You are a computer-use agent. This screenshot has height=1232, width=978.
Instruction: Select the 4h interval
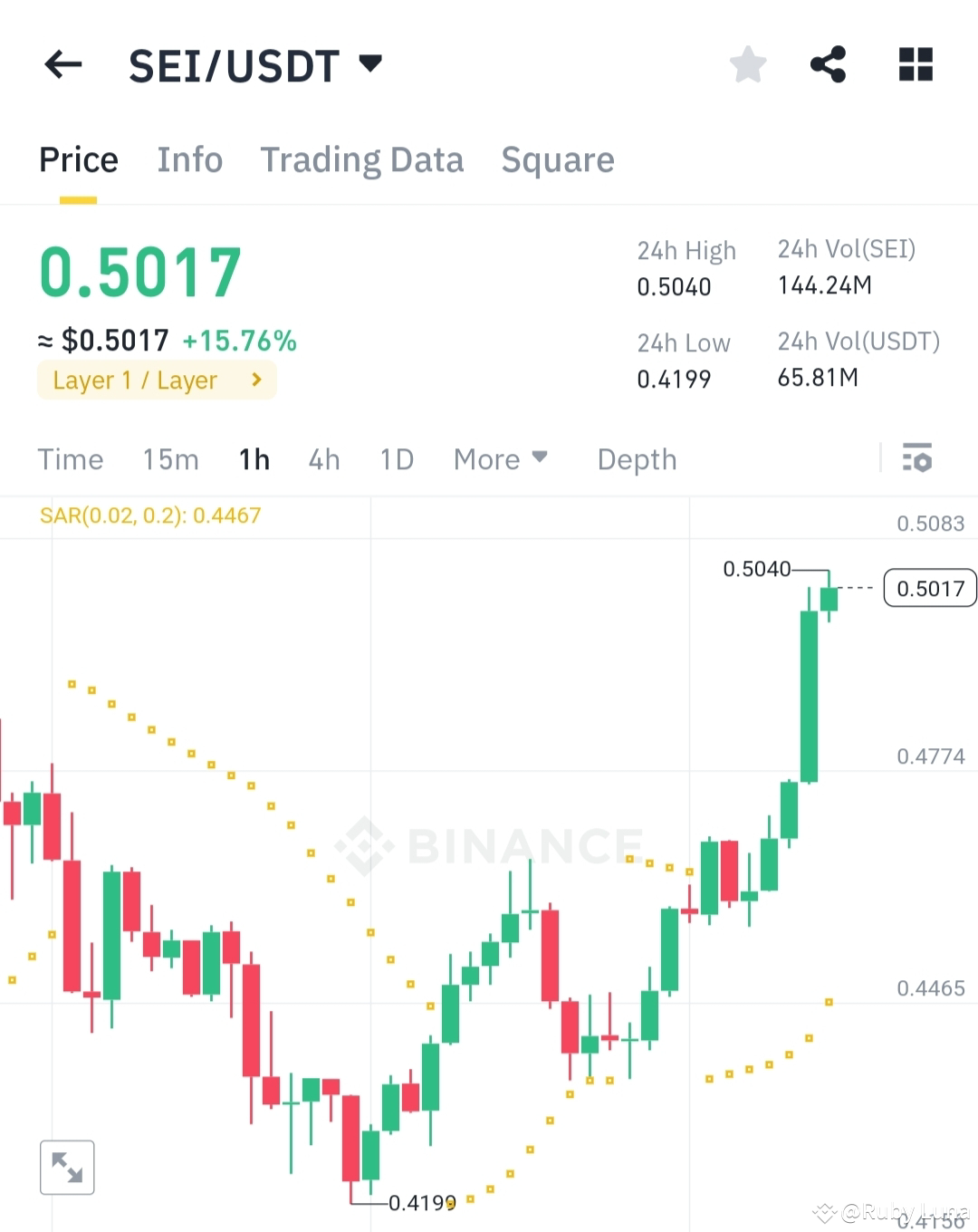323,459
